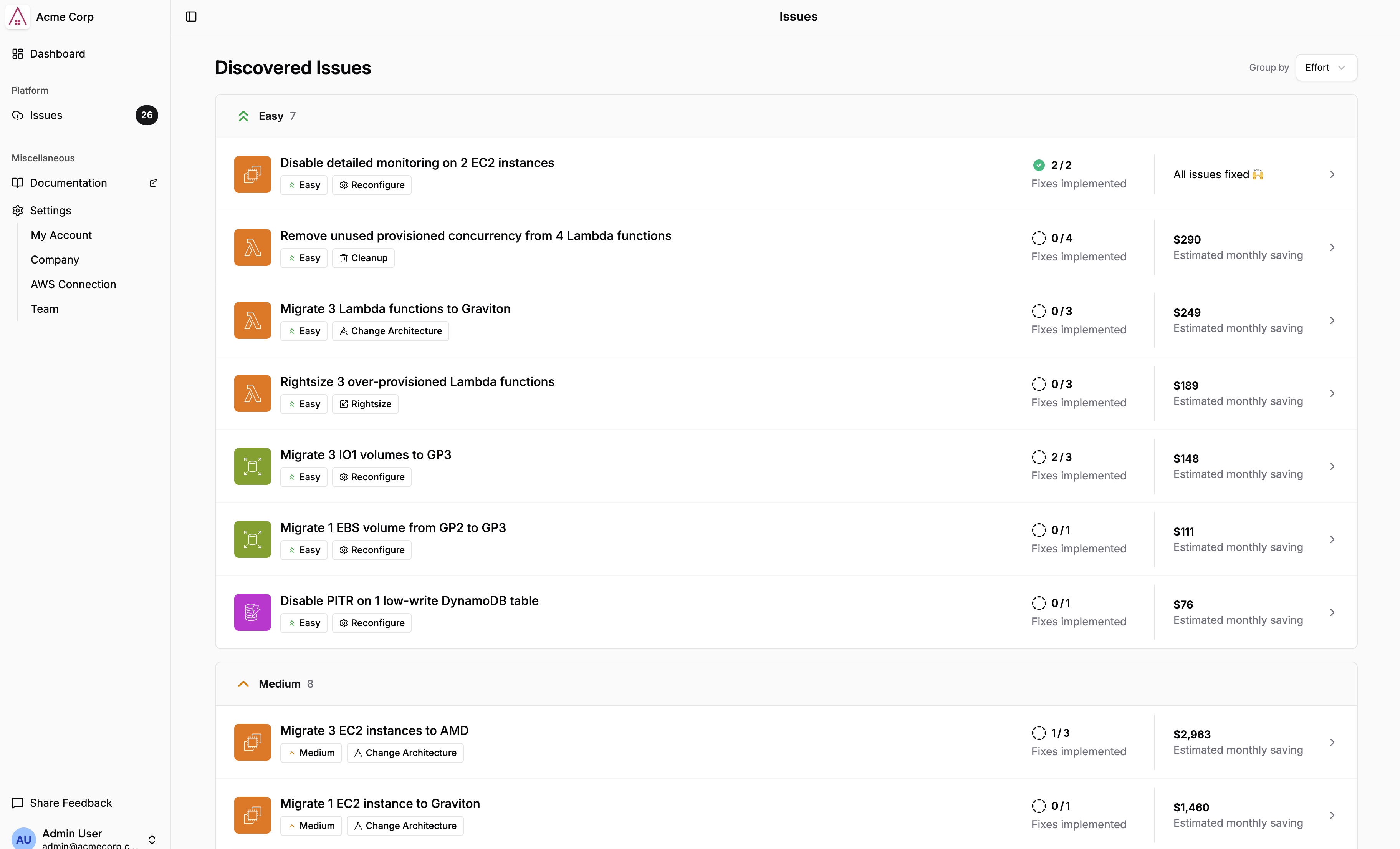Click the green EBS icon for IO1 volumes
The height and width of the screenshot is (849, 1400).
pyautogui.click(x=252, y=466)
